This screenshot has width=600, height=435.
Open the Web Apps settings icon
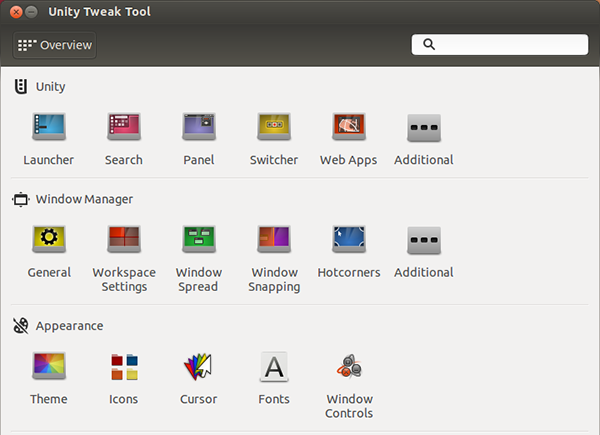tap(349, 127)
